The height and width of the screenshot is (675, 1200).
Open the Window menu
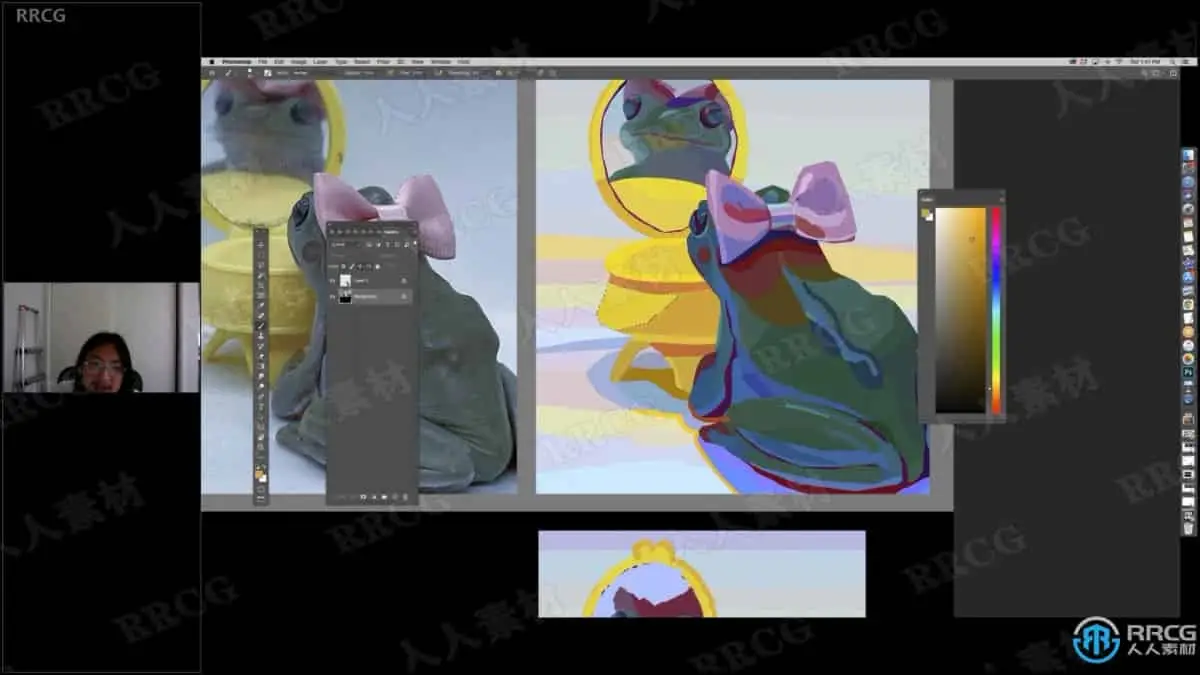click(x=441, y=62)
